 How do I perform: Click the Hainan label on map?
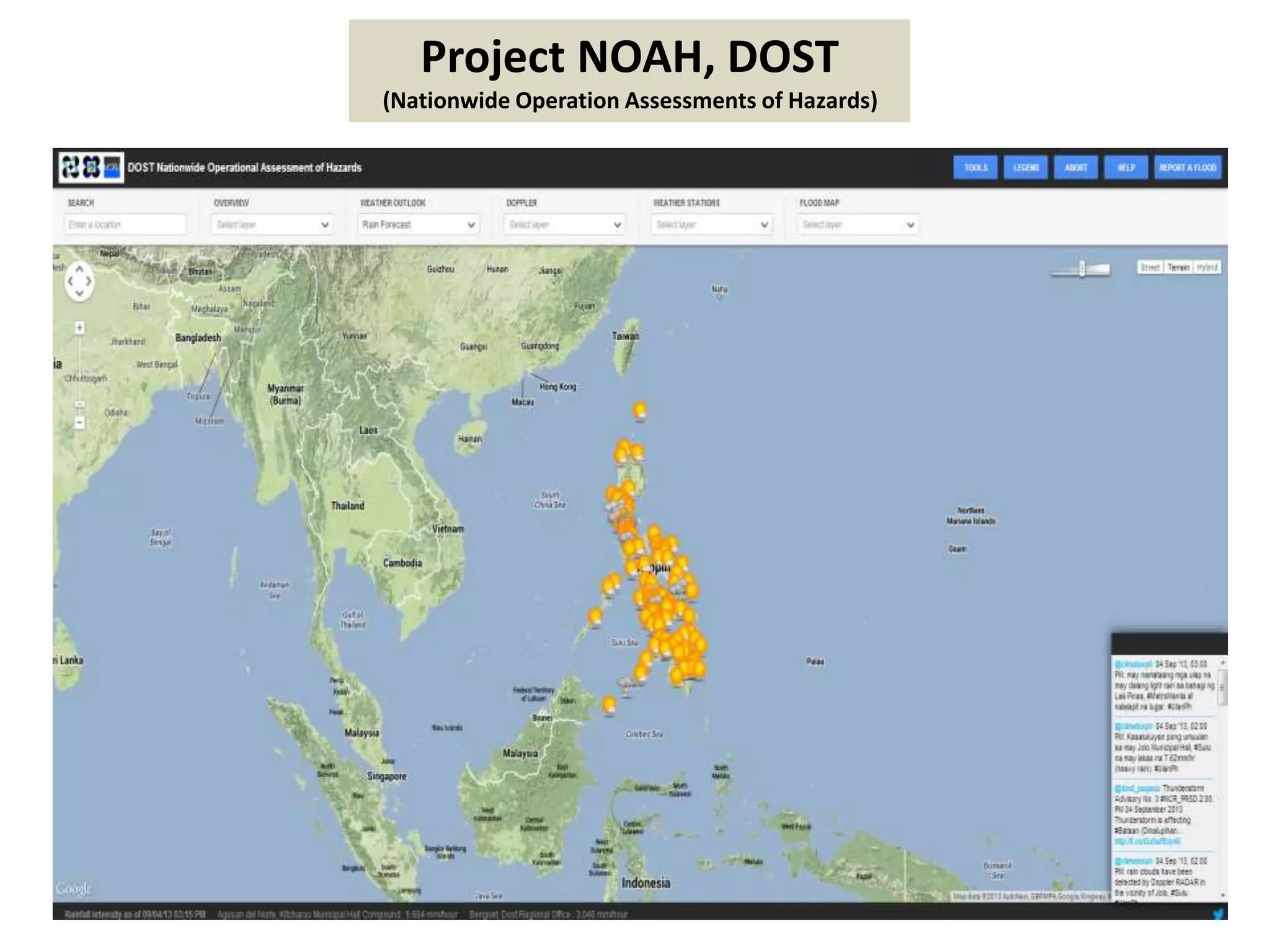[469, 439]
